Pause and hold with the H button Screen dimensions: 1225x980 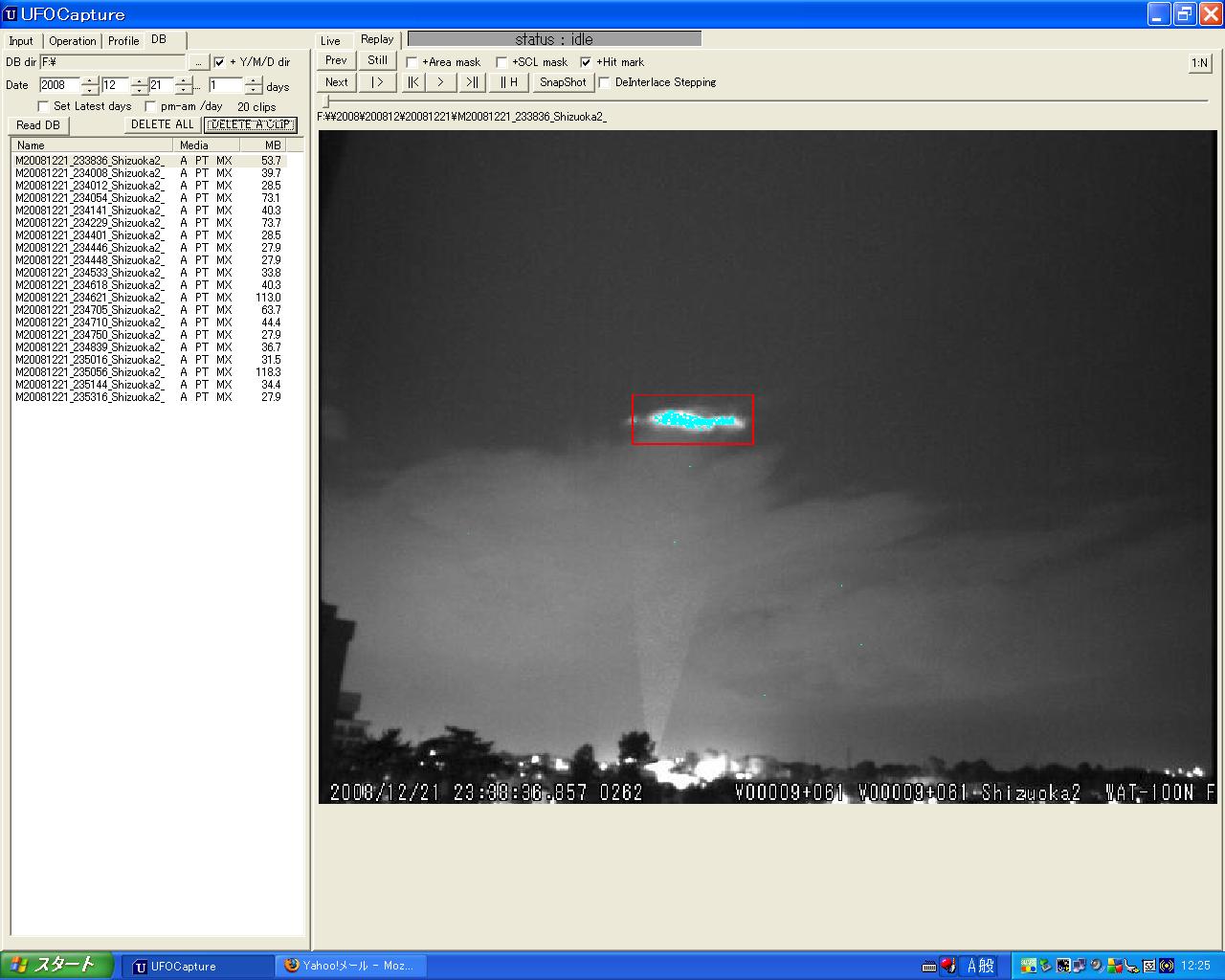(x=509, y=82)
